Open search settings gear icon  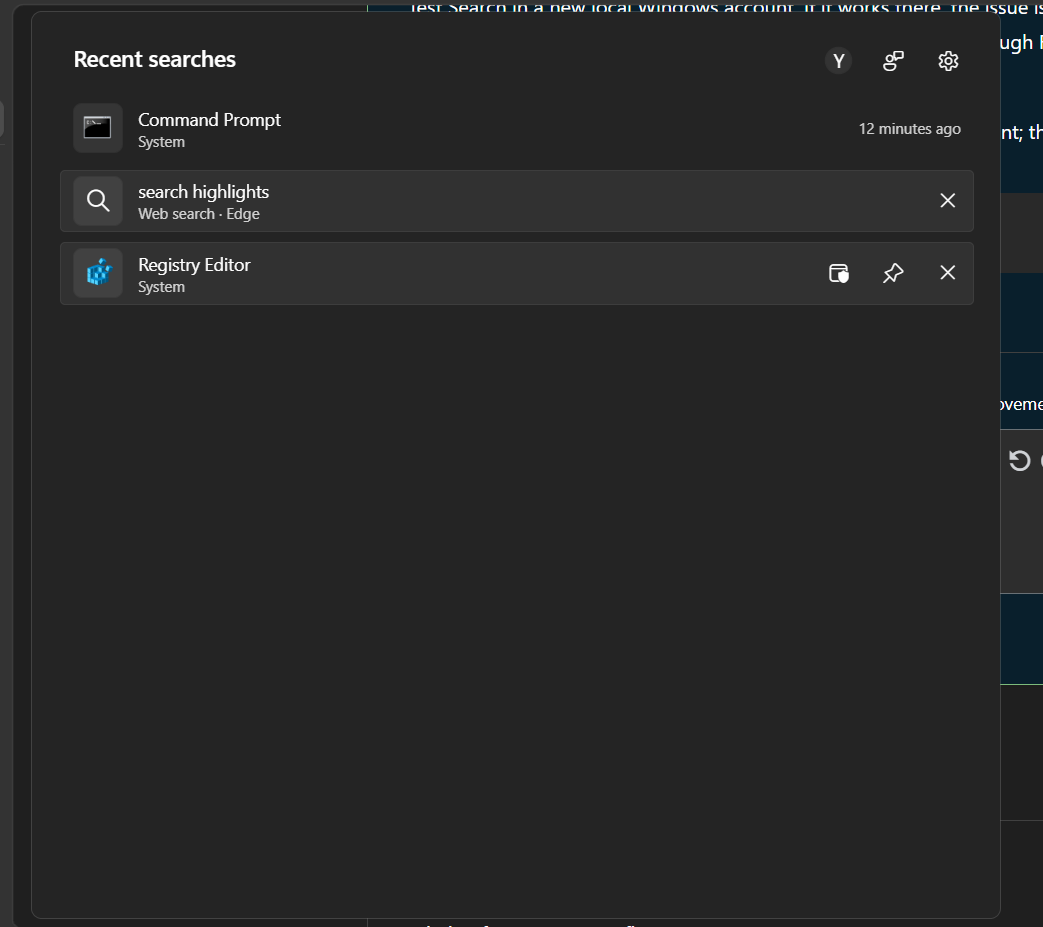[x=948, y=61]
